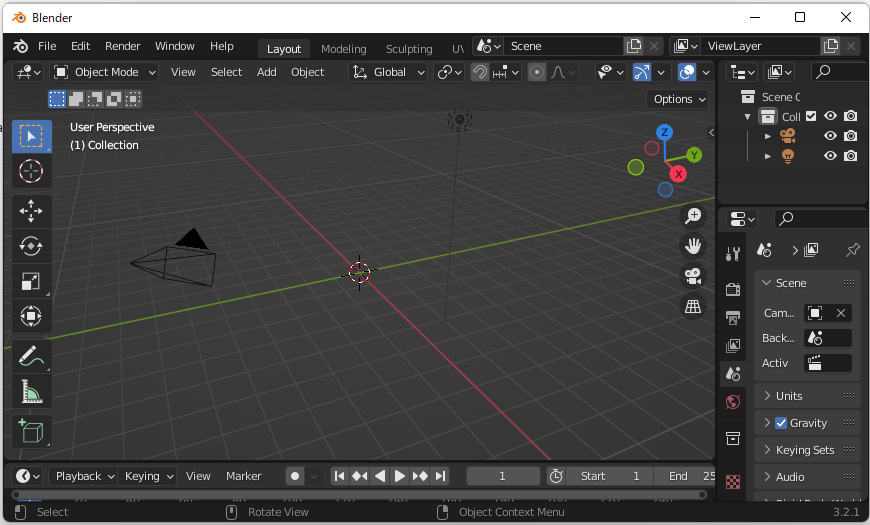Open Scene properties tab

pyautogui.click(x=733, y=374)
